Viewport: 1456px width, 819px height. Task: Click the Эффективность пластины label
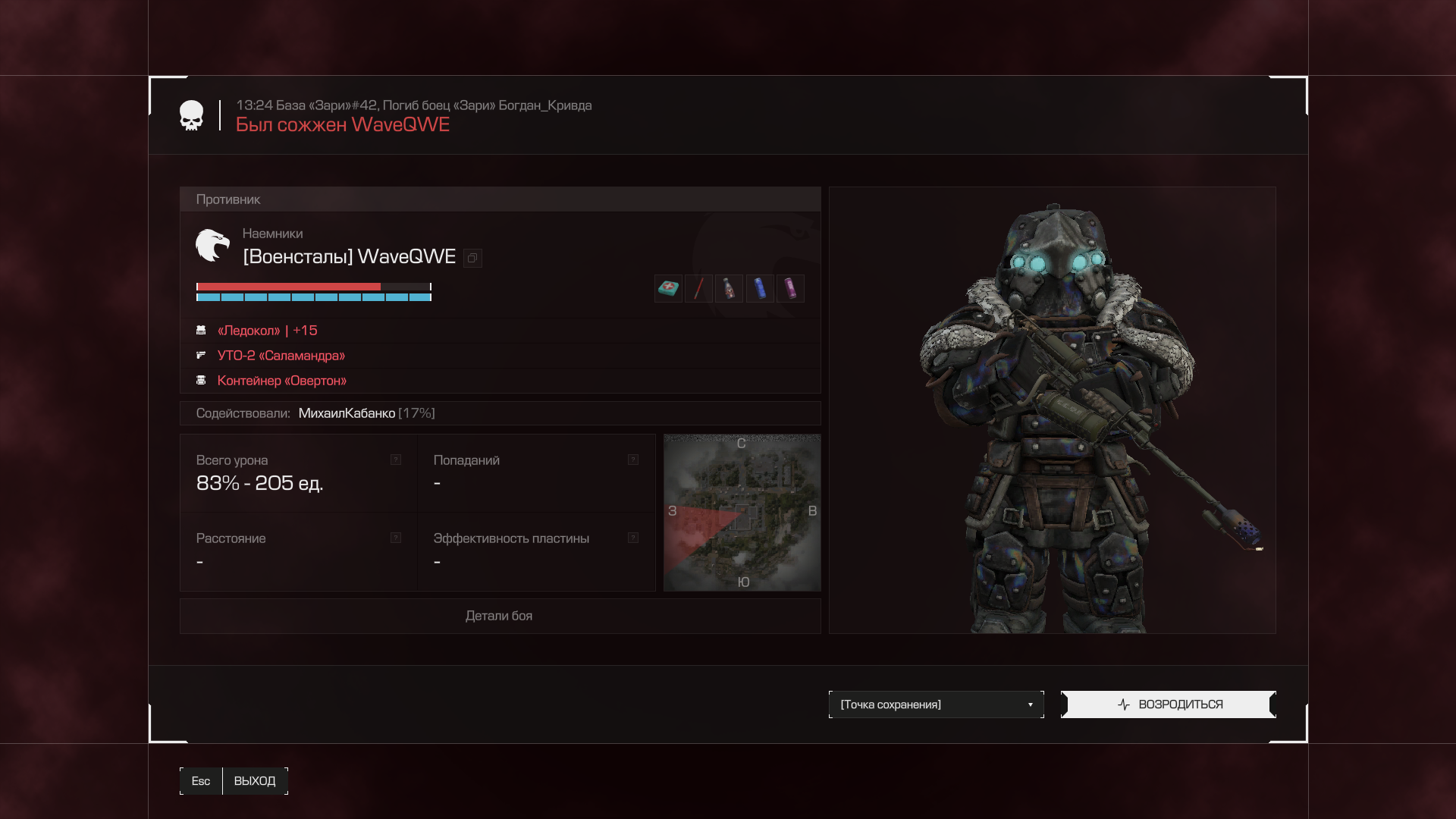point(511,538)
